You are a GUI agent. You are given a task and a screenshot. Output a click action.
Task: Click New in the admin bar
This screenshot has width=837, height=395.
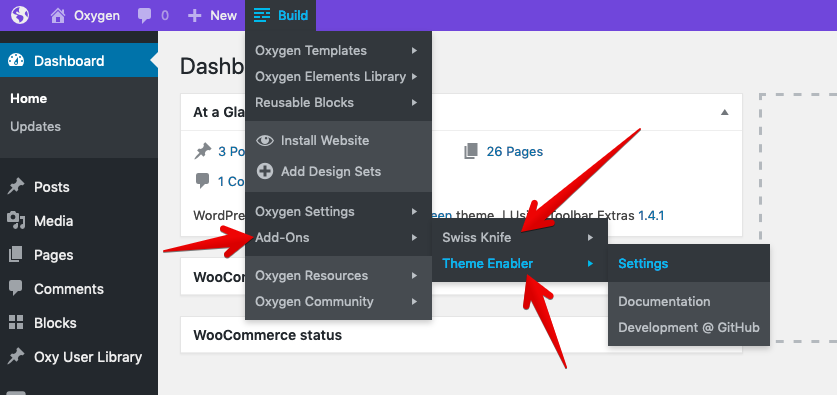tap(223, 15)
